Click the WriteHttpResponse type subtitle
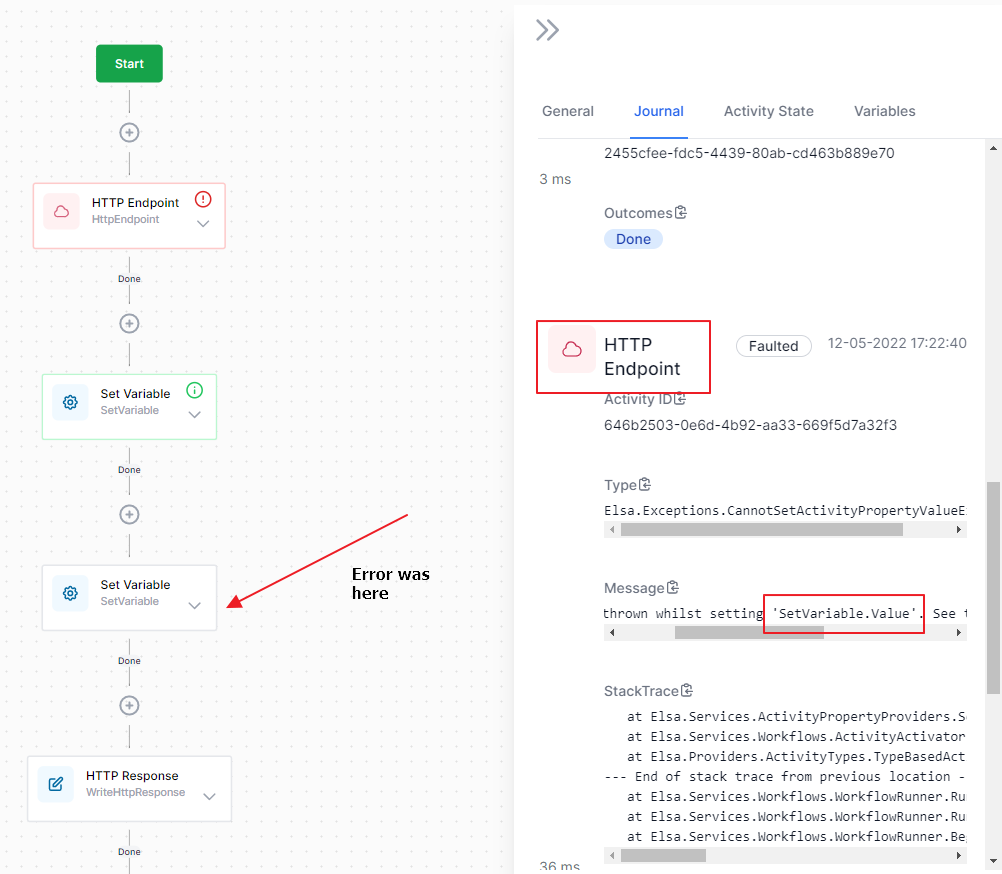Screen dimensions: 1002x874 point(135,792)
